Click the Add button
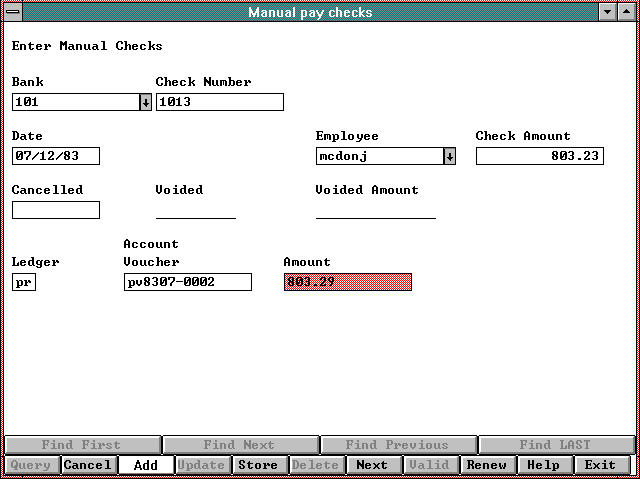The height and width of the screenshot is (479, 640). point(145,465)
